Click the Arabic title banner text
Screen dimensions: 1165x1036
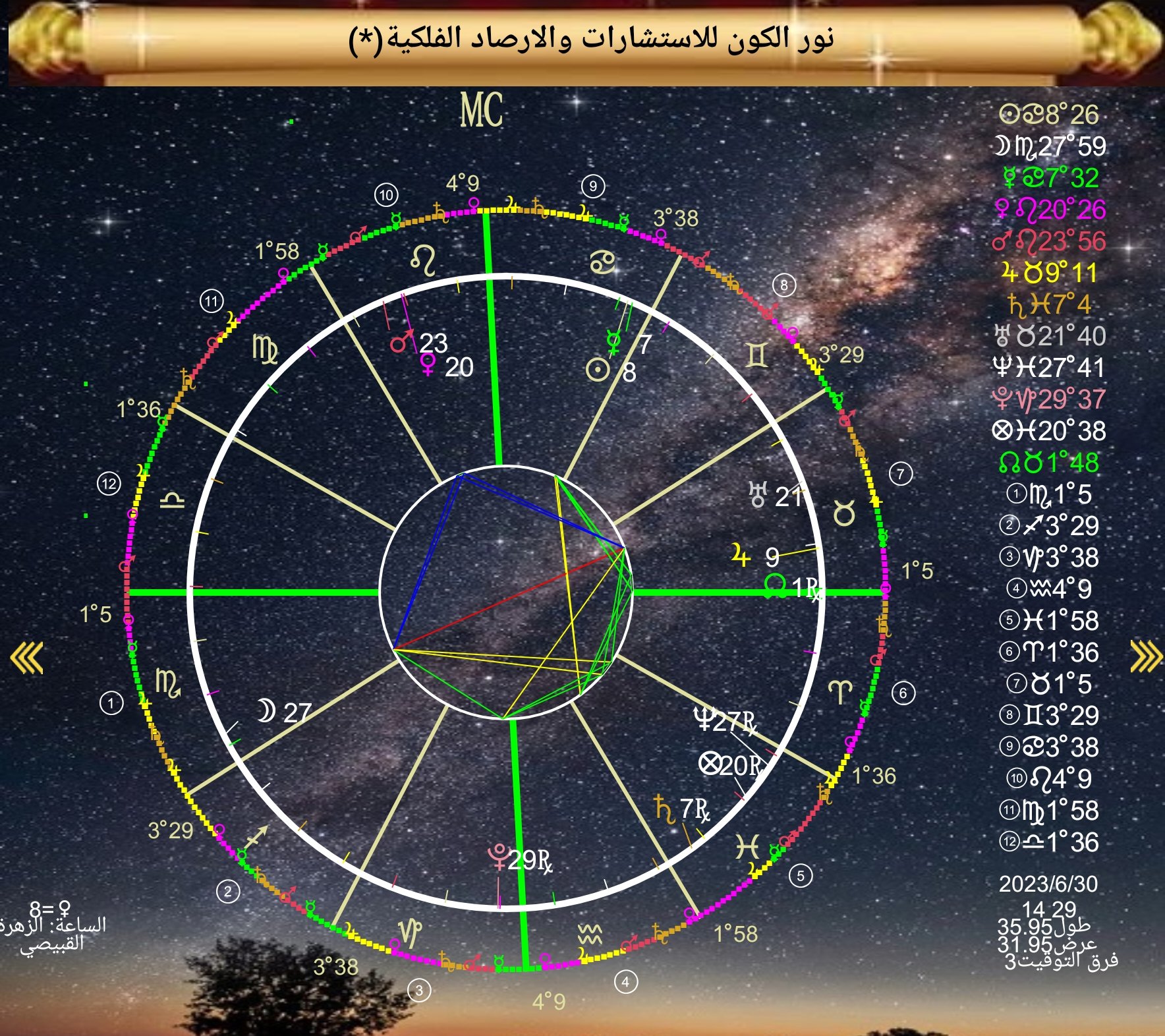(x=591, y=39)
